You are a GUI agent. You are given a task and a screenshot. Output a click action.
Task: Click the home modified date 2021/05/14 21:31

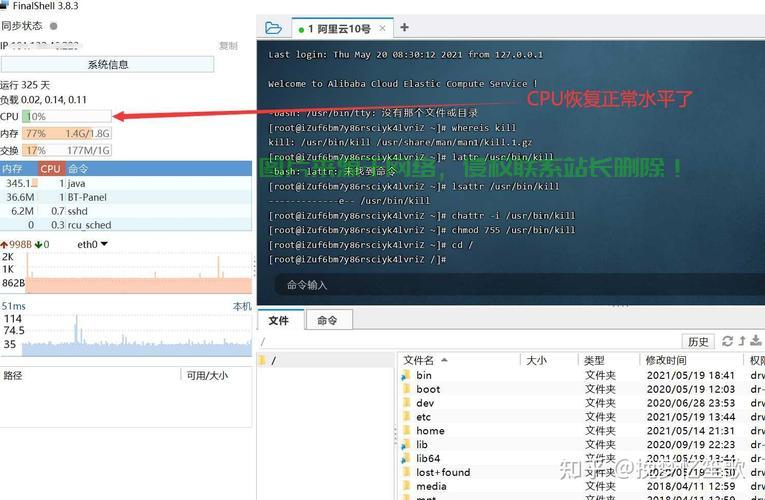[690, 431]
